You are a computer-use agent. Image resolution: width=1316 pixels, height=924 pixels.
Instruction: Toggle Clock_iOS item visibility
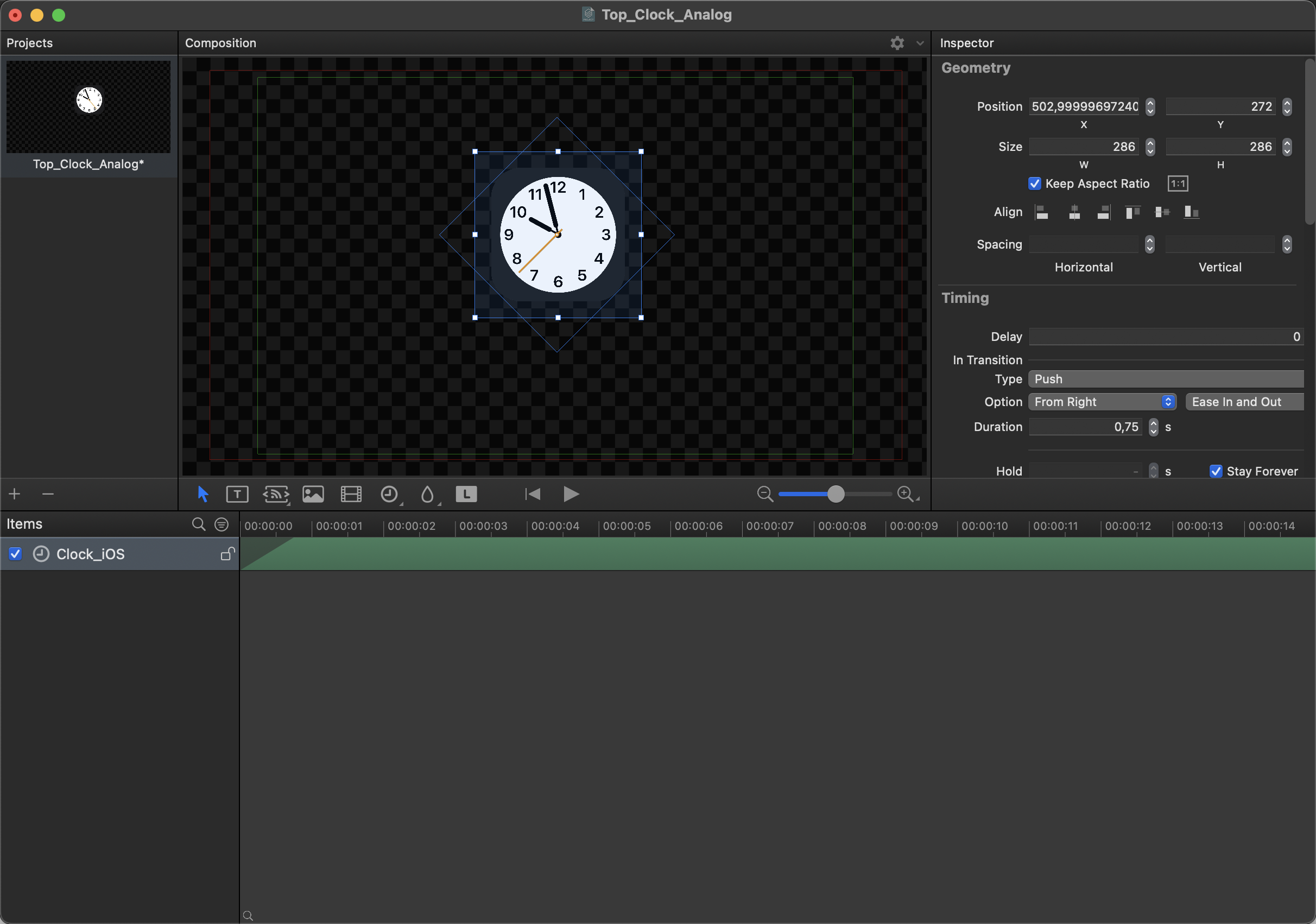tap(15, 554)
